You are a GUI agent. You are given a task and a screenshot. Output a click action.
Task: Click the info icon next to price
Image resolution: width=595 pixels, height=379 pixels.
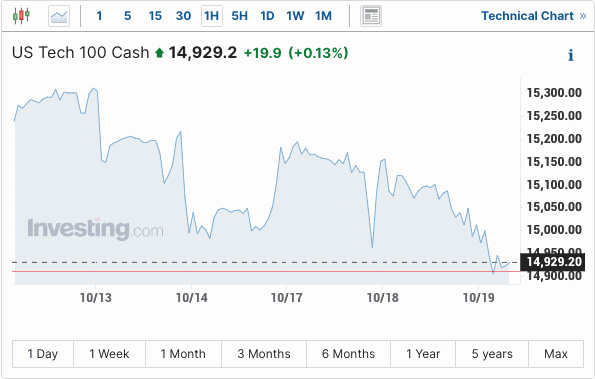pyautogui.click(x=571, y=55)
